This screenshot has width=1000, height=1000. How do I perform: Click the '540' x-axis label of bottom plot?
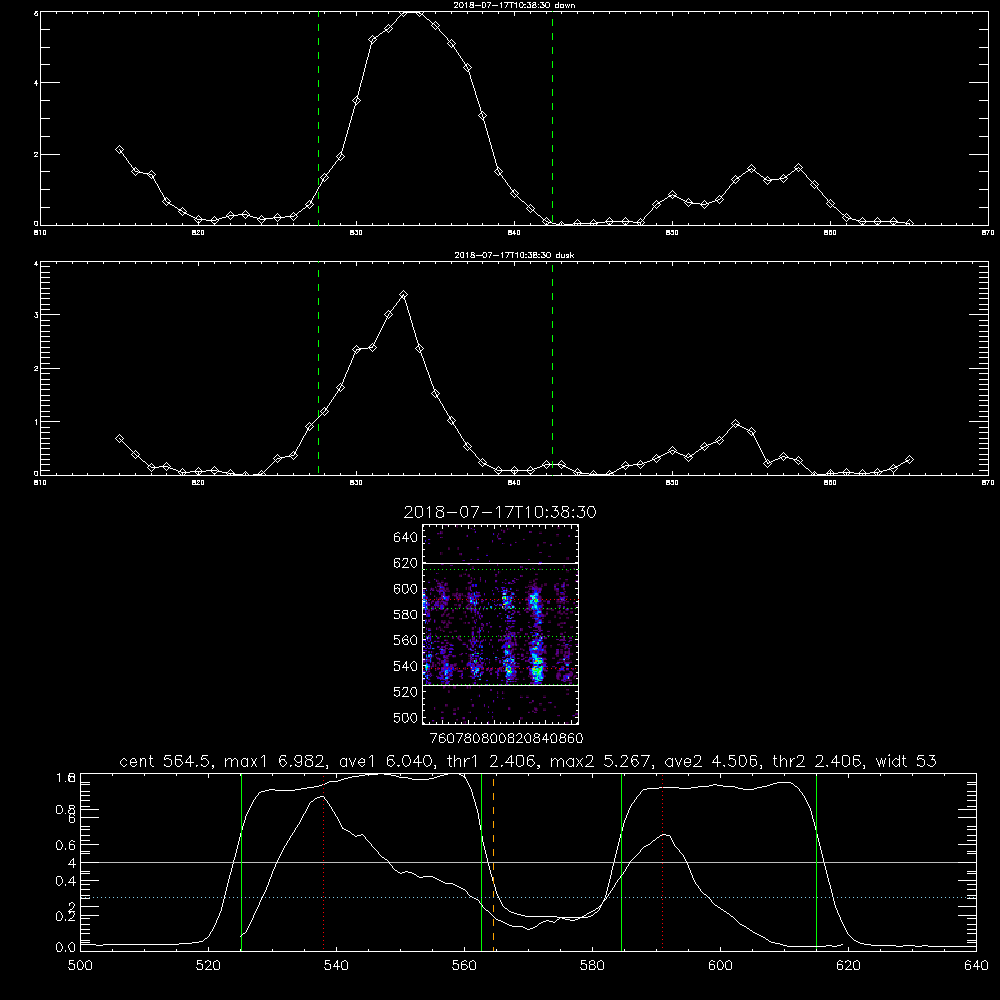tap(336, 966)
